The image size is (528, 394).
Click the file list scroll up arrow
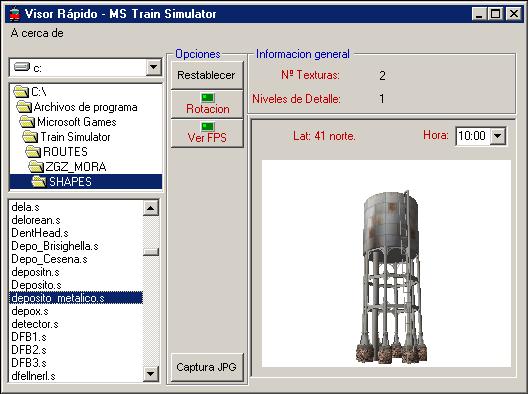[151, 208]
